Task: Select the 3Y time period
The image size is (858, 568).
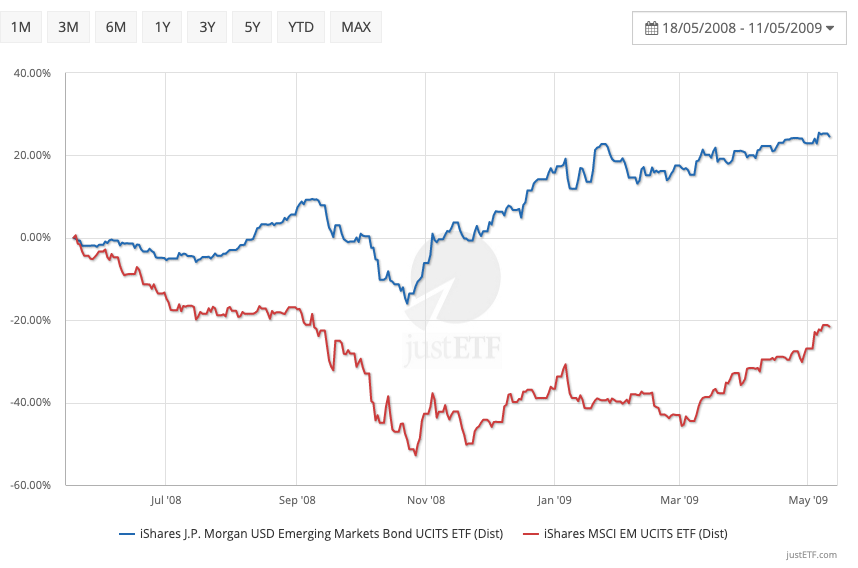Action: tap(207, 27)
